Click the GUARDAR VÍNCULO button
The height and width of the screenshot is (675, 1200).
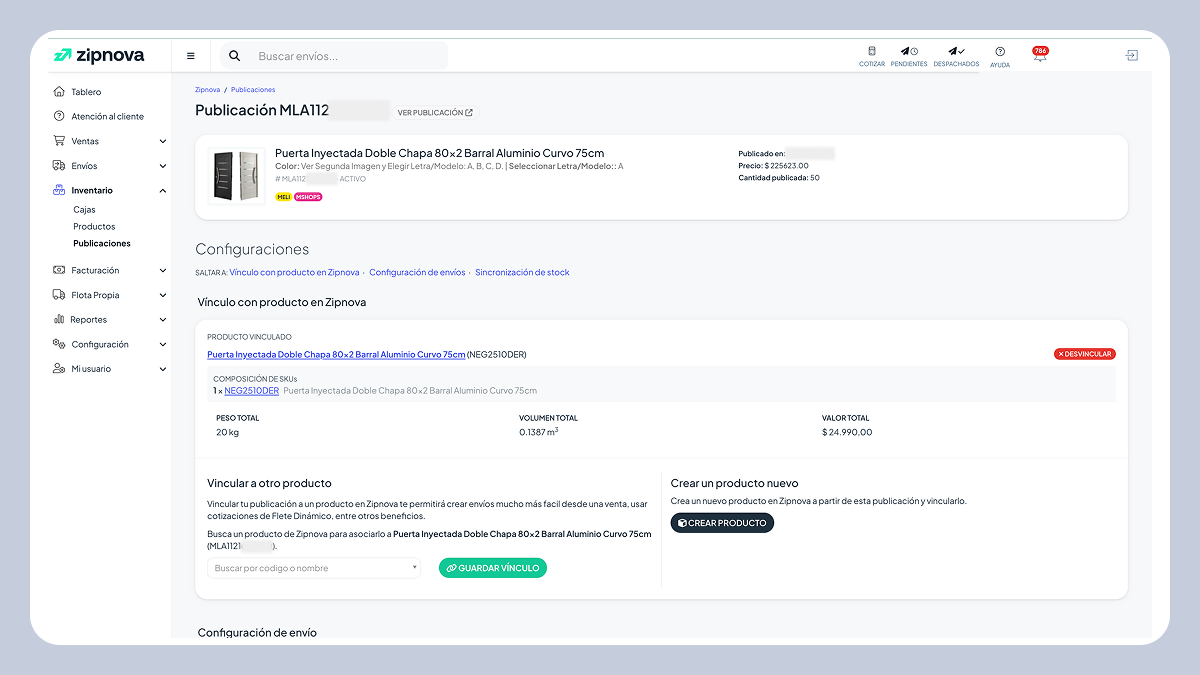493,568
